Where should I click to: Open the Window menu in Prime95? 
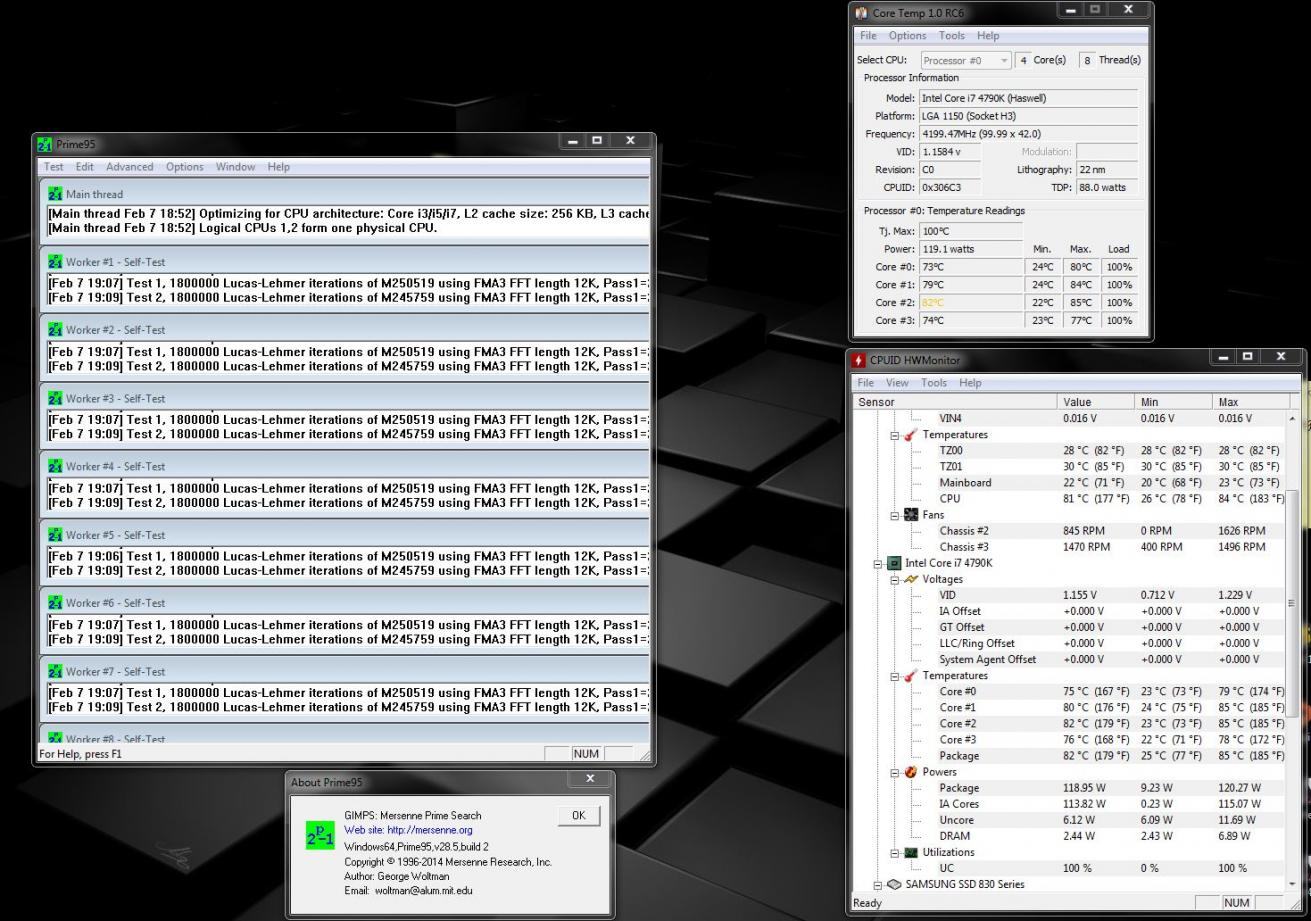click(x=235, y=167)
